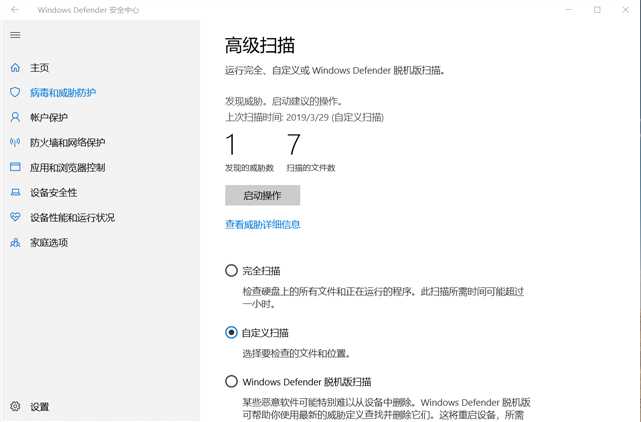This screenshot has width=641, height=422.
Task: Open 设置 at sidebar bottom
Action: (39, 407)
